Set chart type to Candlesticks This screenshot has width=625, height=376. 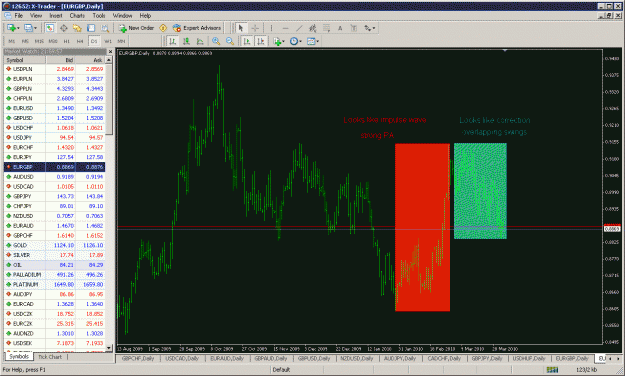pos(186,41)
